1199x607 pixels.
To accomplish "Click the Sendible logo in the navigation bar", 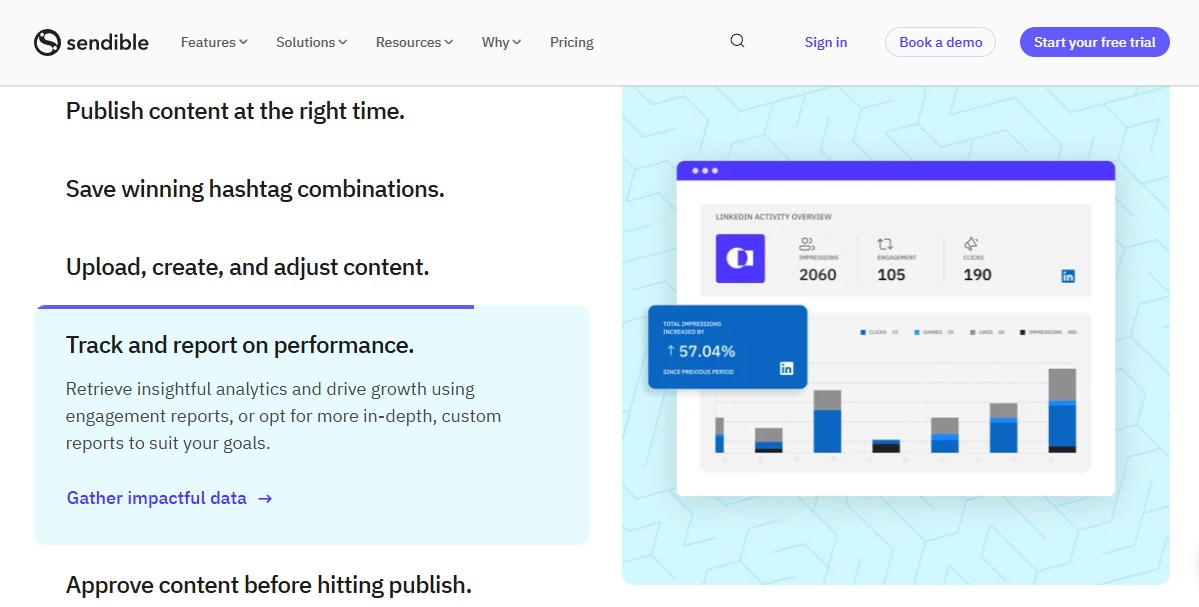I will [x=91, y=42].
